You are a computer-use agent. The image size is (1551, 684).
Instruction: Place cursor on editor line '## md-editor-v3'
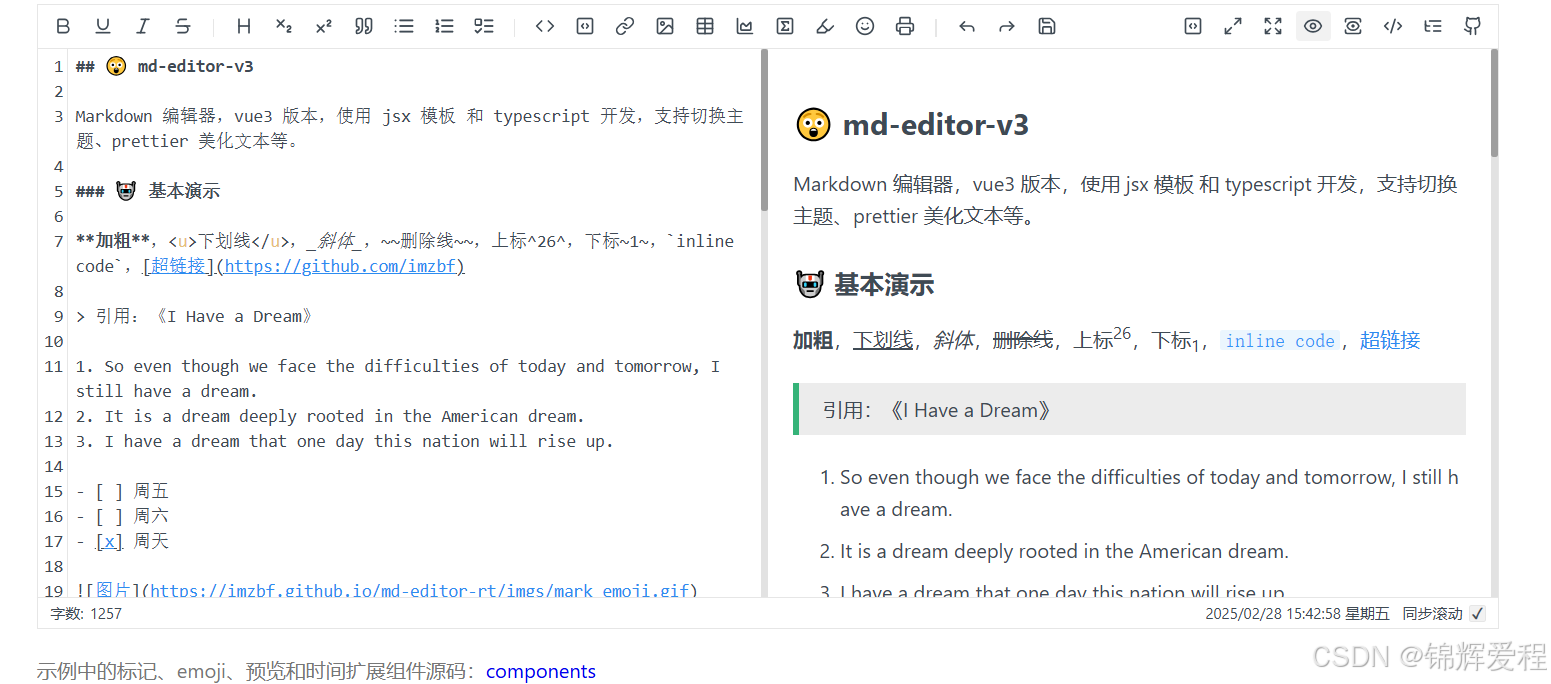[x=165, y=67]
